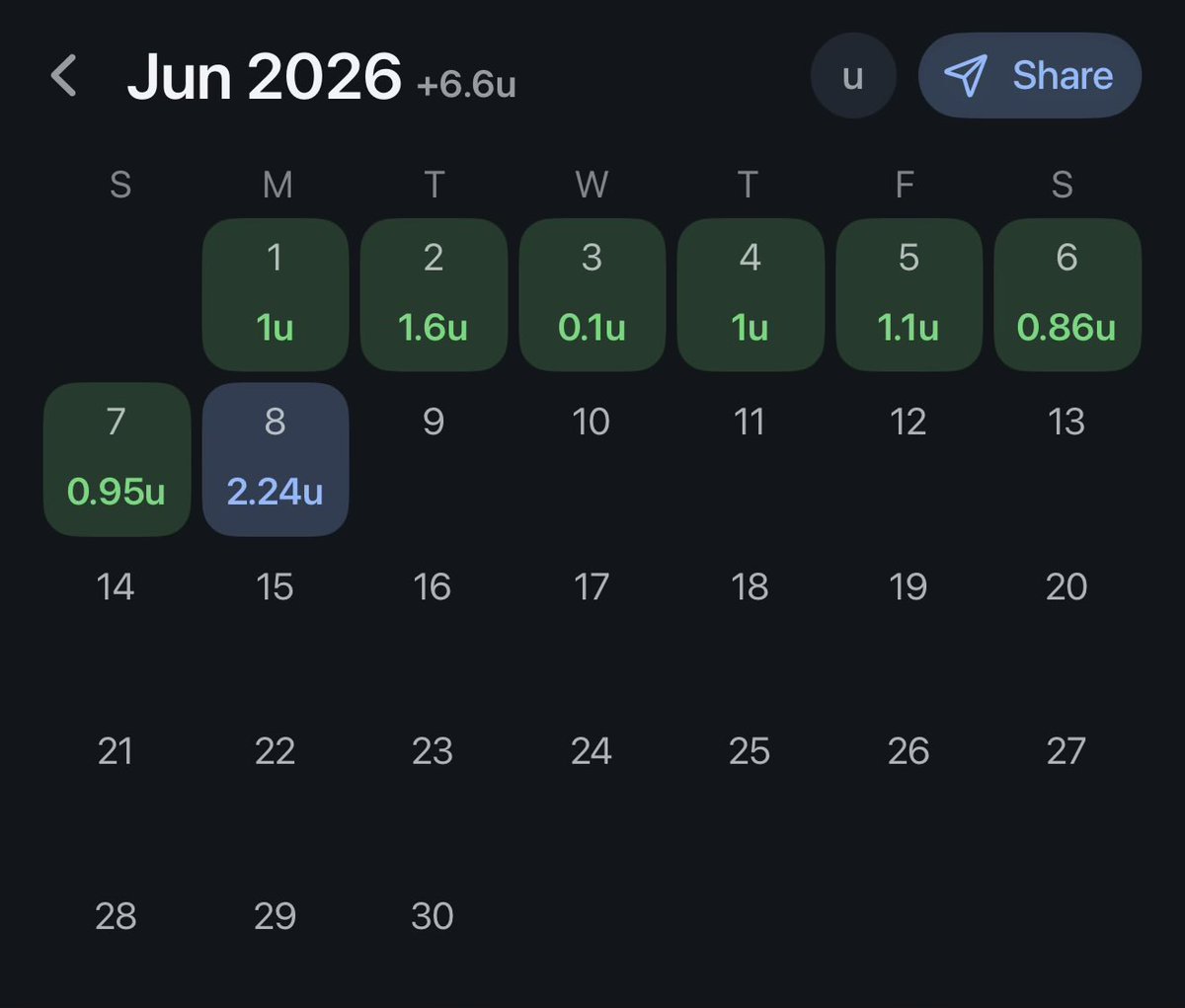This screenshot has width=1185, height=1008.
Task: Open June 4 day tile
Action: tap(750, 295)
